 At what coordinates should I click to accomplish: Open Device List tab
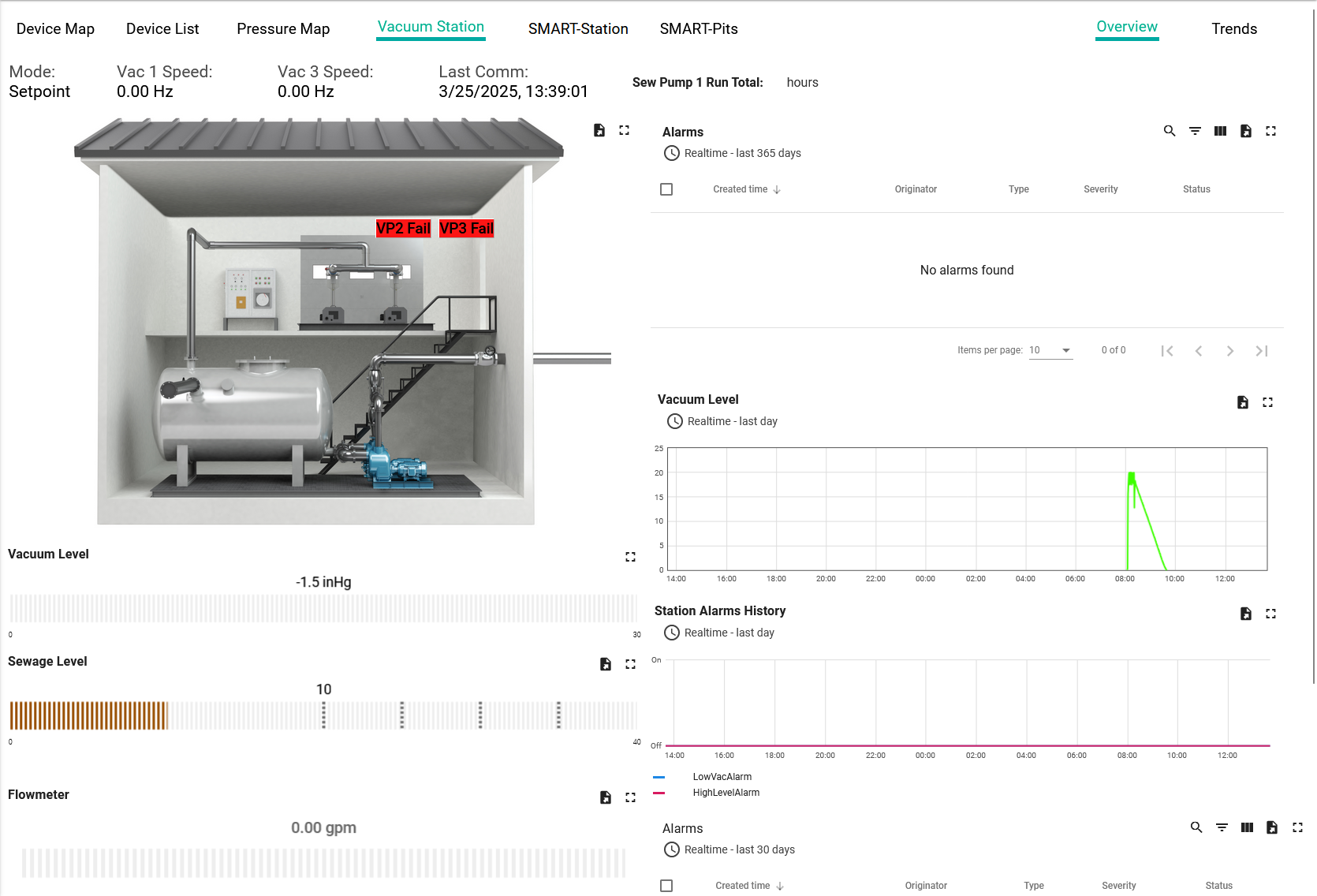(x=162, y=29)
